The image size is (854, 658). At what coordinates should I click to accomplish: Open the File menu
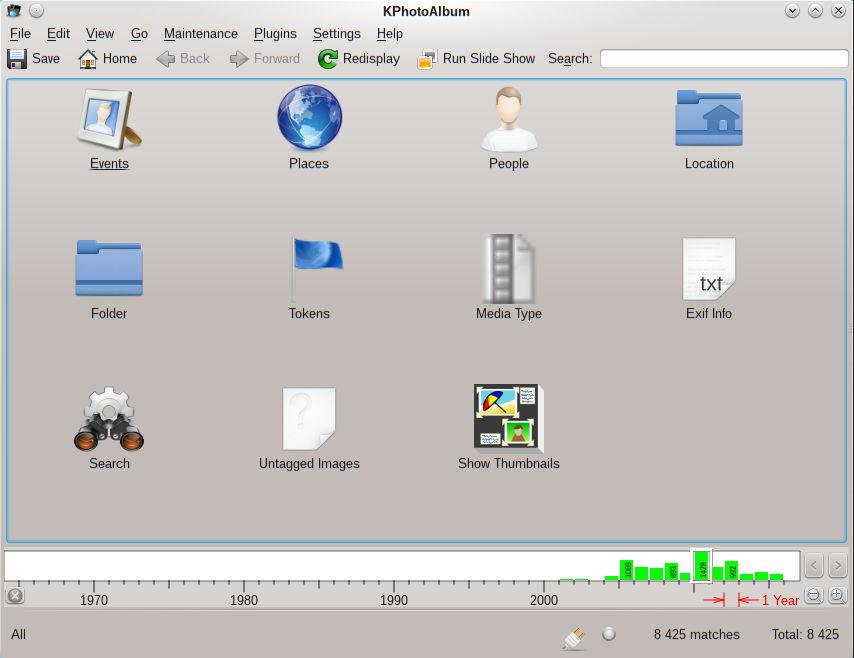pos(20,34)
